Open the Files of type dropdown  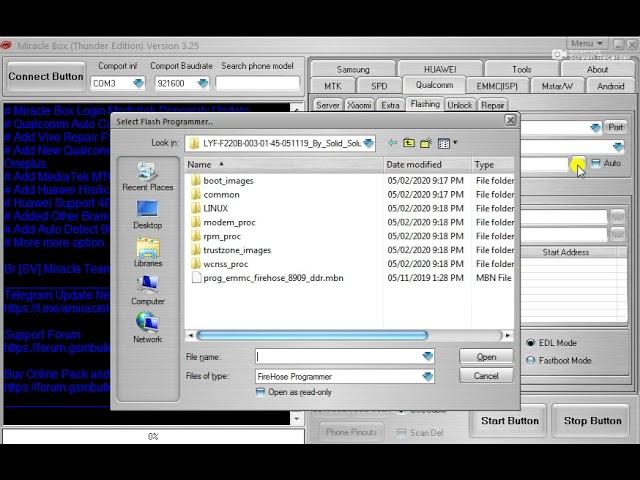click(x=428, y=376)
